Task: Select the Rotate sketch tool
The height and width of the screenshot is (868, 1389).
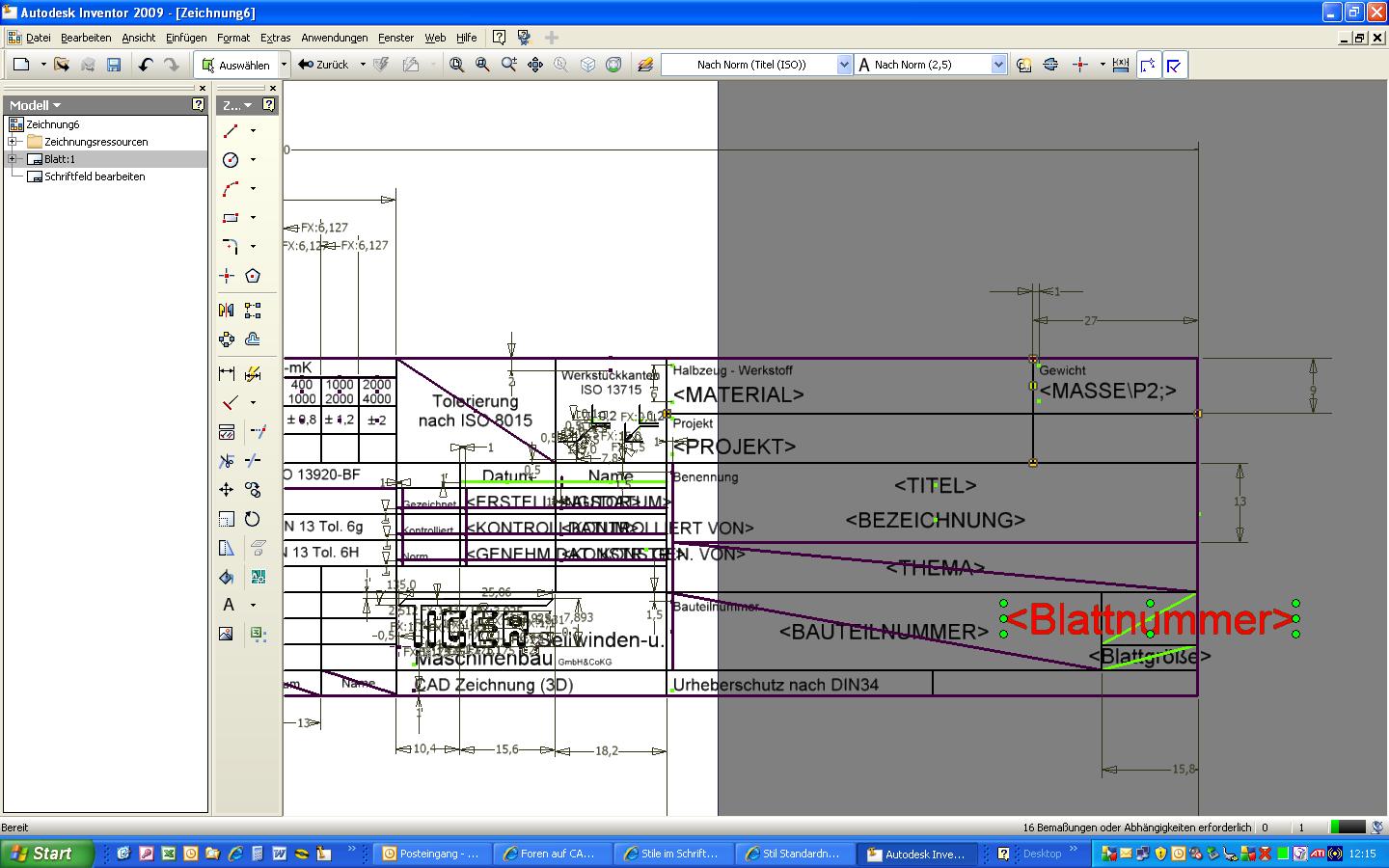Action: 253,519
